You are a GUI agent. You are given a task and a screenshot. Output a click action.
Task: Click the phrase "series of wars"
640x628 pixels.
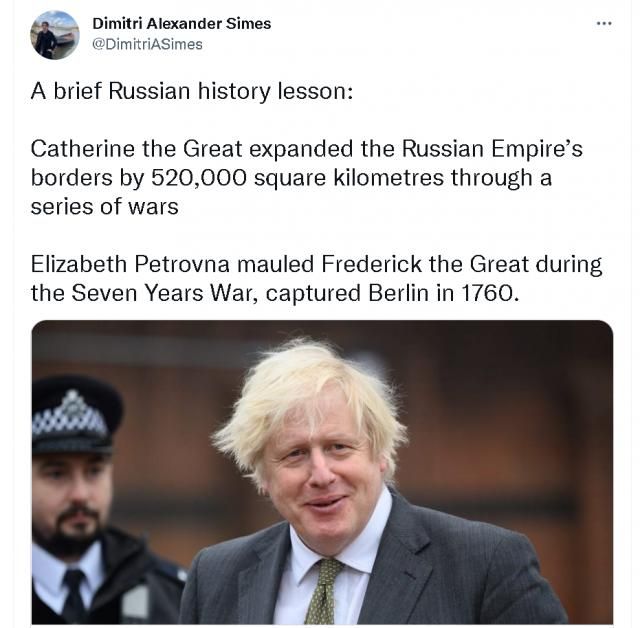pyautogui.click(x=104, y=206)
